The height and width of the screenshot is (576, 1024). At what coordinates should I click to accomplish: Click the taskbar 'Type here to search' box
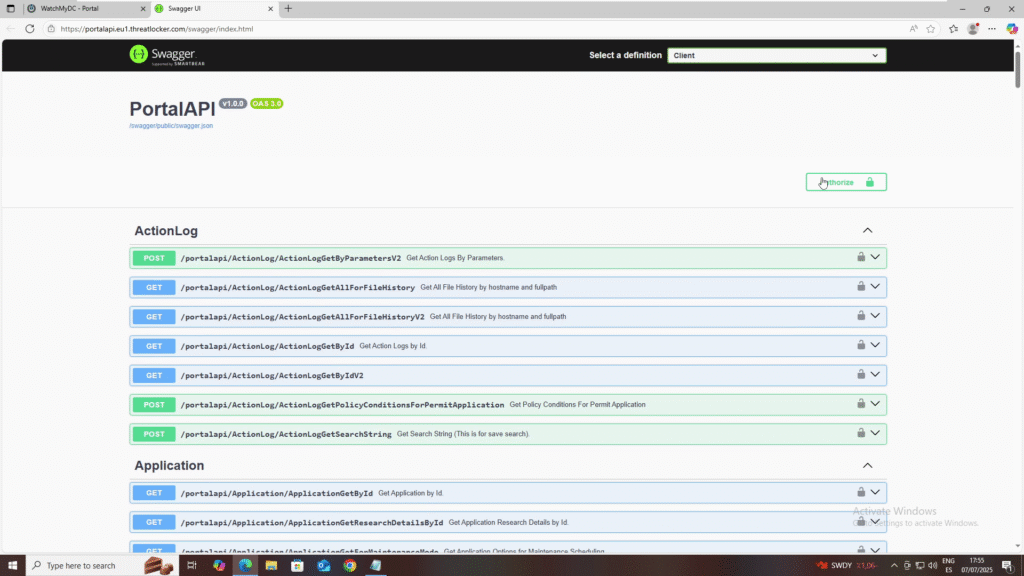pyautogui.click(x=101, y=566)
